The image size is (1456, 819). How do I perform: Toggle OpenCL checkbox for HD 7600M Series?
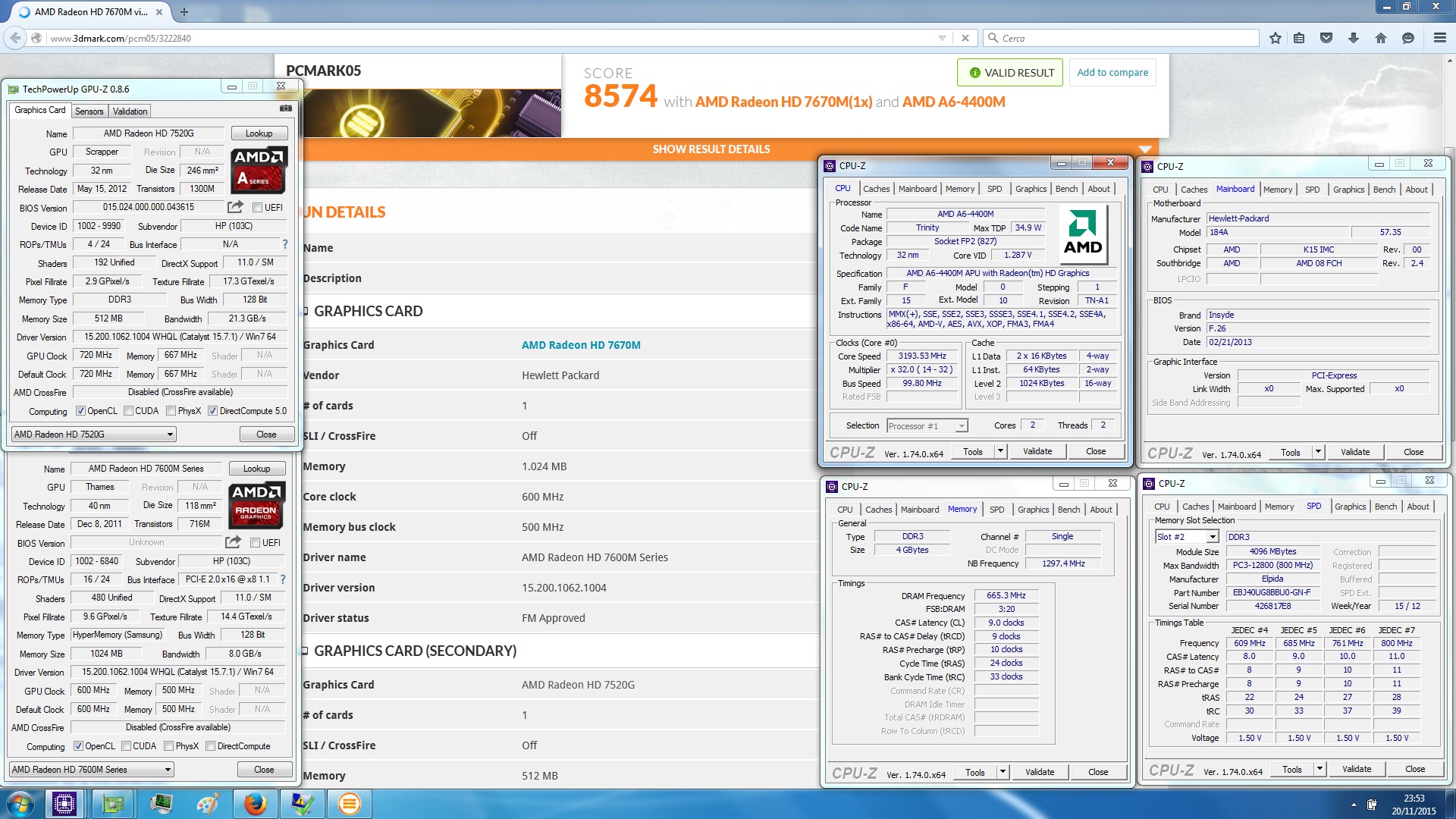click(78, 746)
